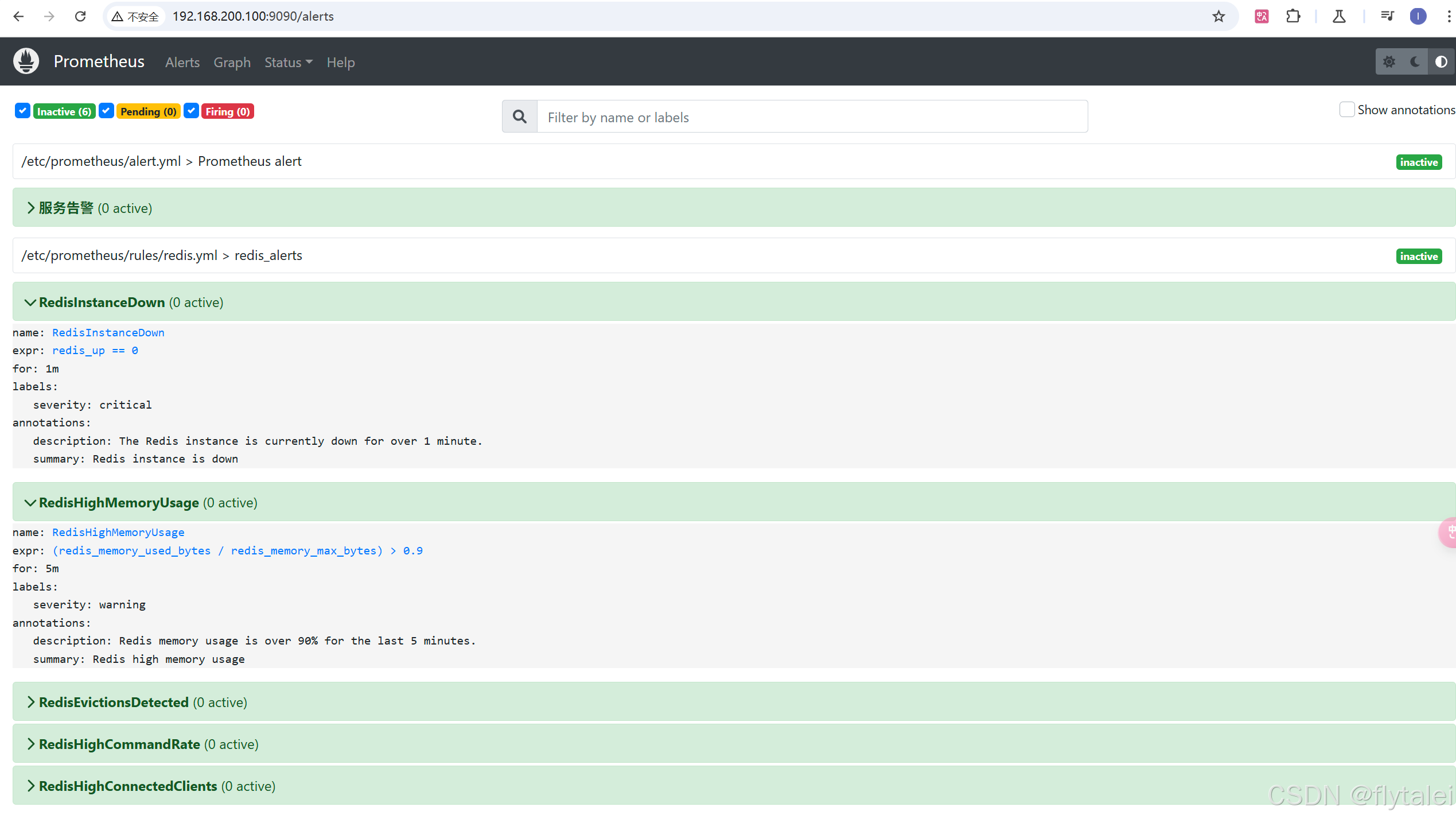Reload the page

click(x=80, y=17)
